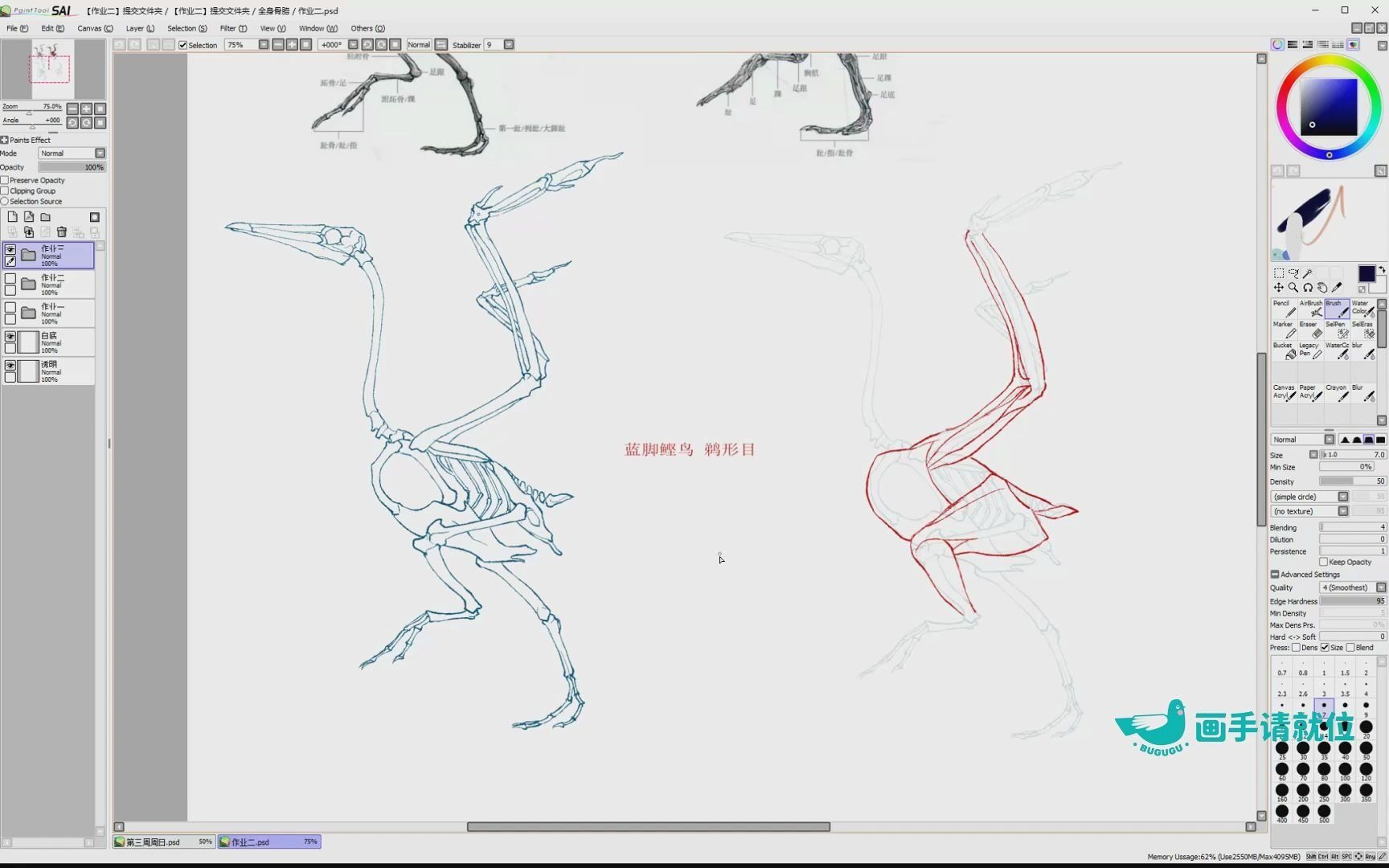Viewport: 1389px width, 868px height.
Task: Uncheck Press Size checkbox
Action: pos(1325,648)
